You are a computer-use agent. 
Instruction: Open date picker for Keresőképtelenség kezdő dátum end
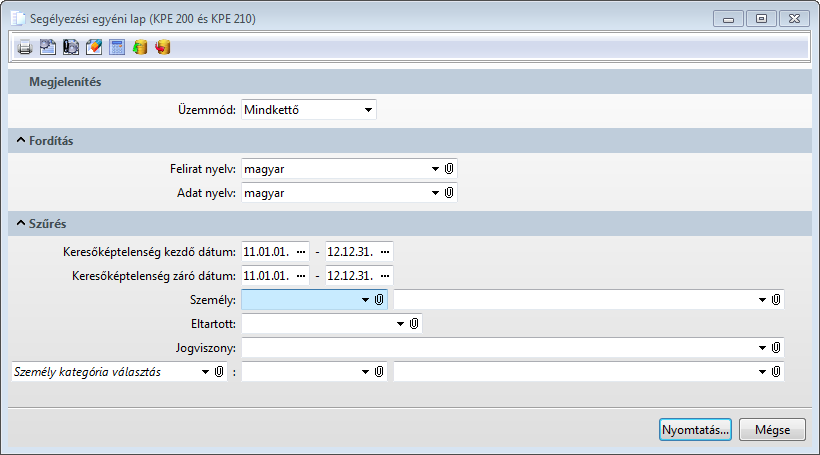[x=385, y=252]
